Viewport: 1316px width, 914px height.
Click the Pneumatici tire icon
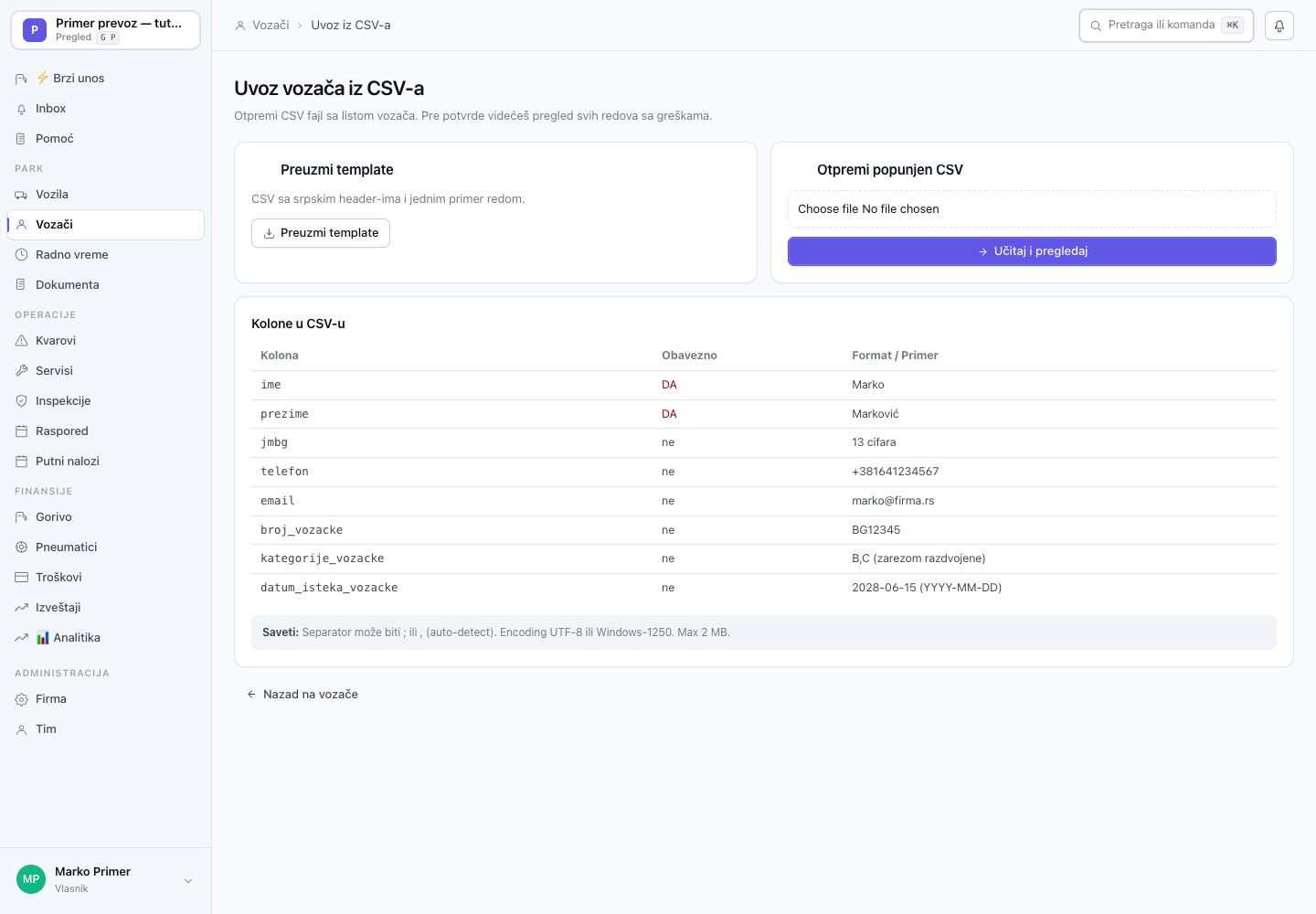click(21, 547)
